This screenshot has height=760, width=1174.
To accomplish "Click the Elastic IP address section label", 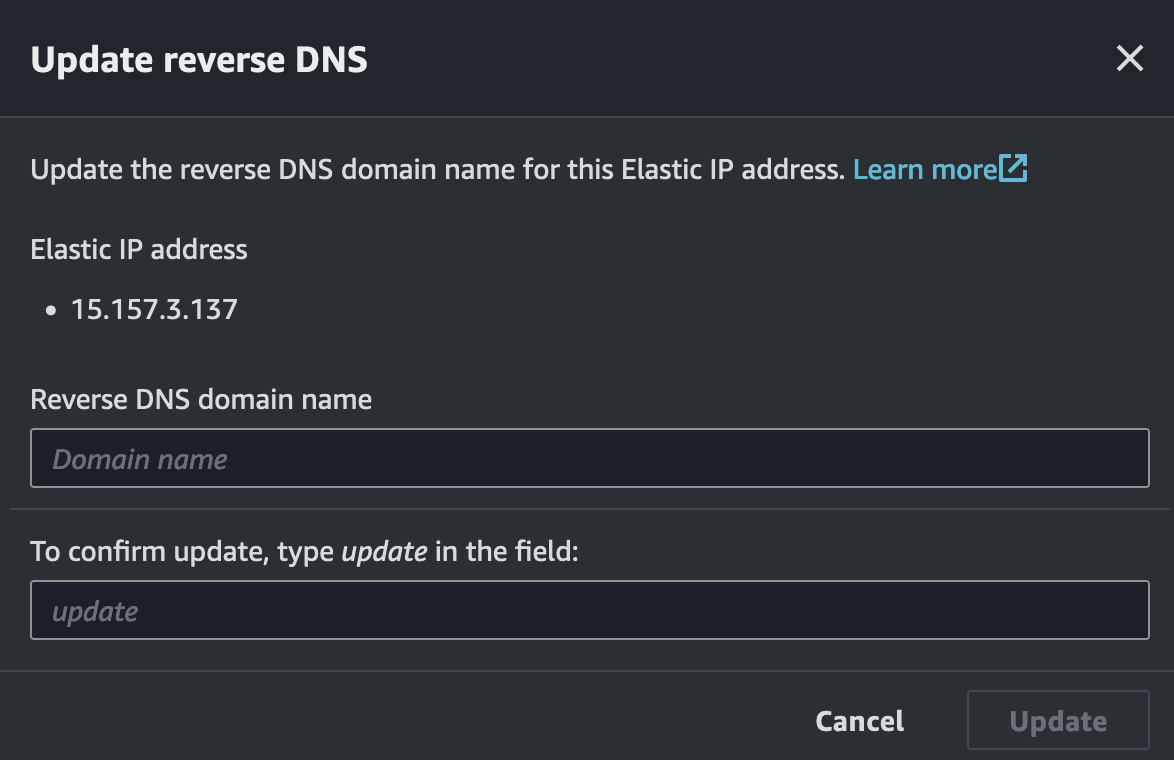I will [x=139, y=249].
